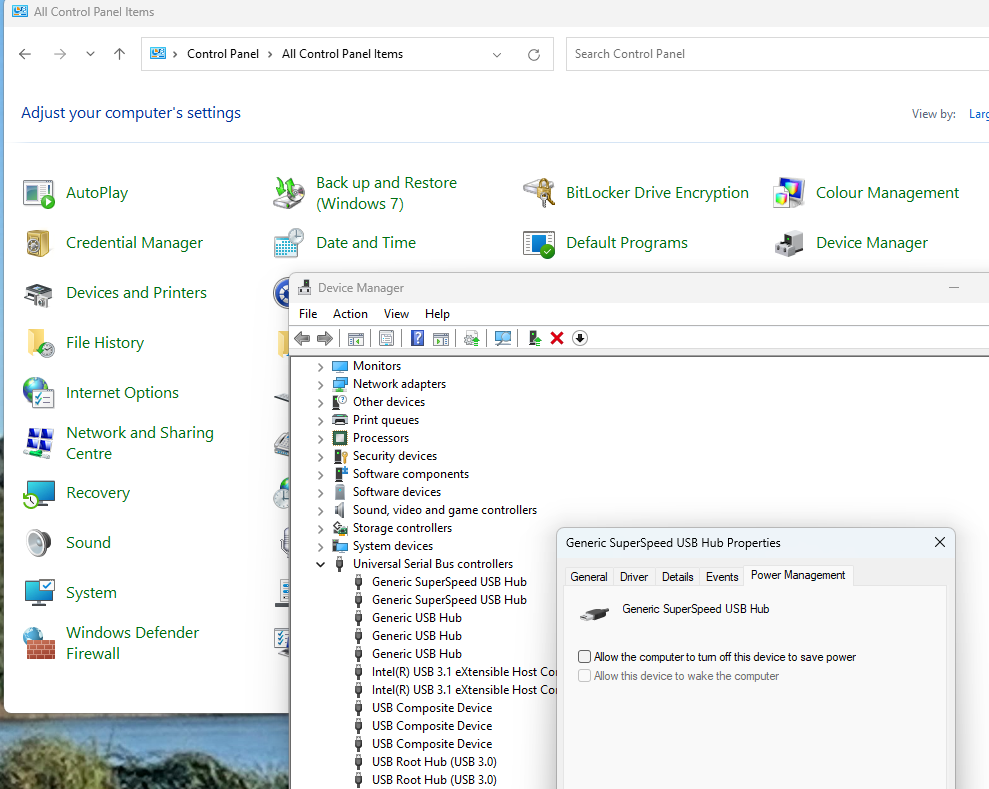Click the Colour Management icon

789,193
